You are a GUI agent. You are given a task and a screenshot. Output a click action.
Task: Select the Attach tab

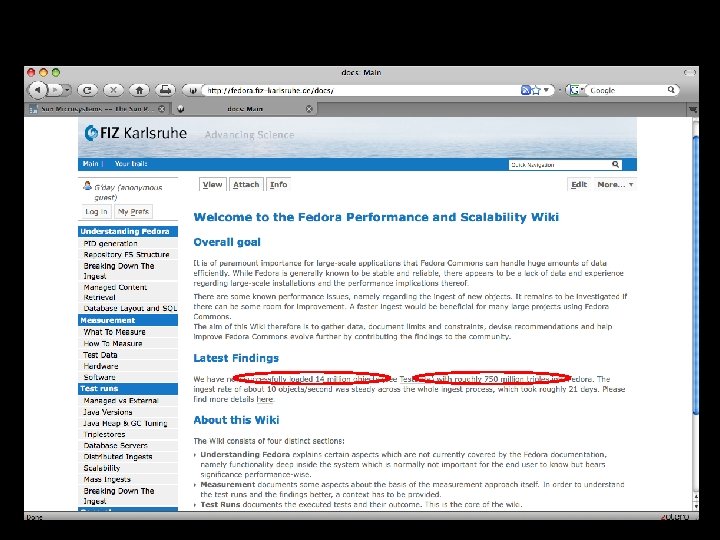[246, 185]
